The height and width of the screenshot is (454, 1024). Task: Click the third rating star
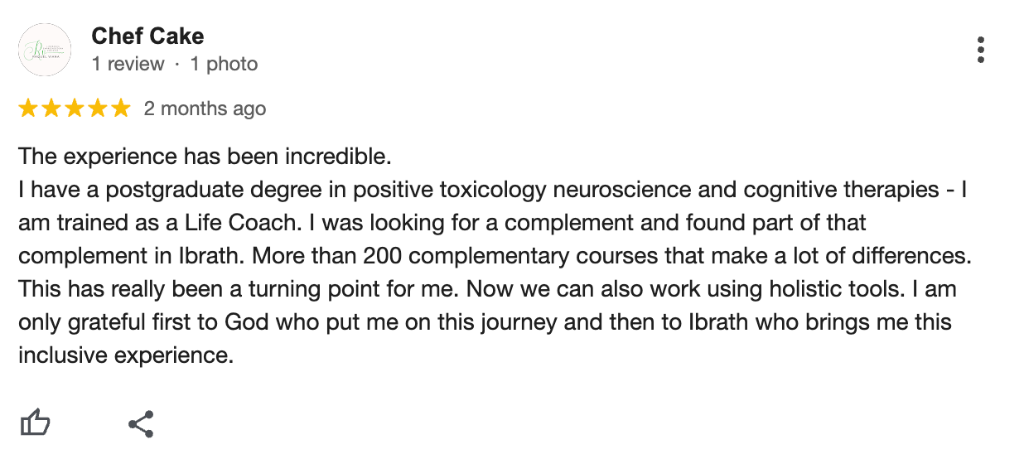(74, 108)
